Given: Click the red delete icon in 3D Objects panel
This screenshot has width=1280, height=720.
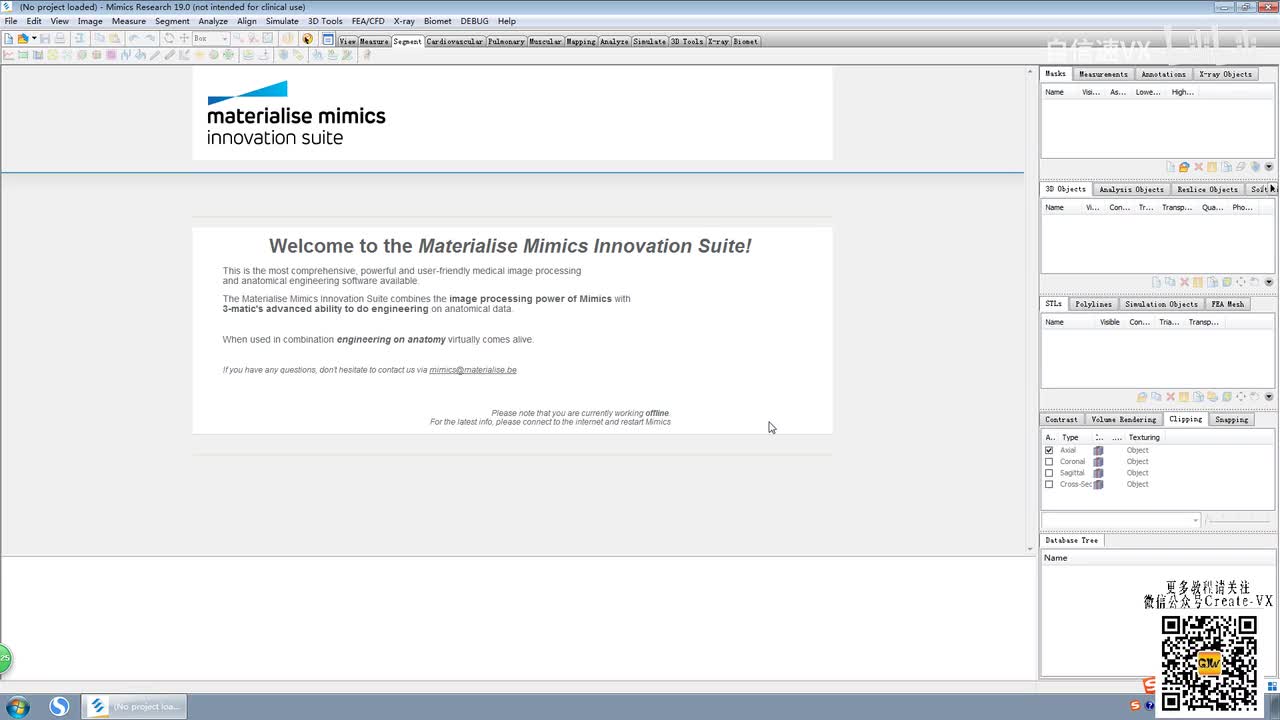Looking at the screenshot, I should (x=1185, y=283).
